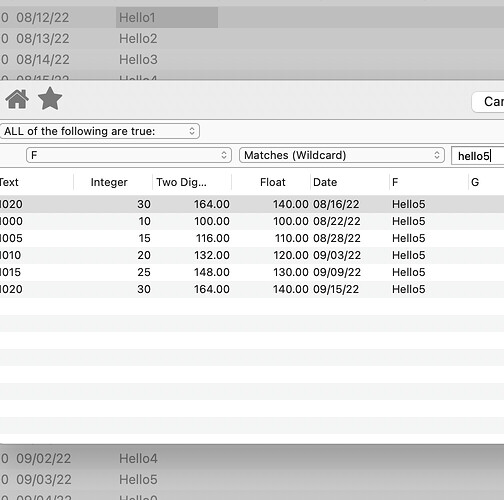Image resolution: width=504 pixels, height=500 pixels.
Task: Click the G column header
Action: (x=475, y=182)
